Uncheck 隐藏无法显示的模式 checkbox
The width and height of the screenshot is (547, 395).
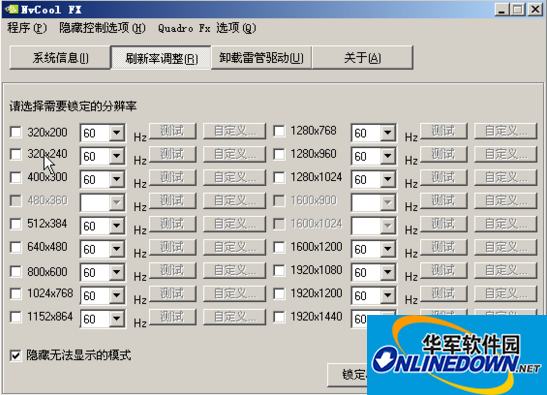click(16, 356)
